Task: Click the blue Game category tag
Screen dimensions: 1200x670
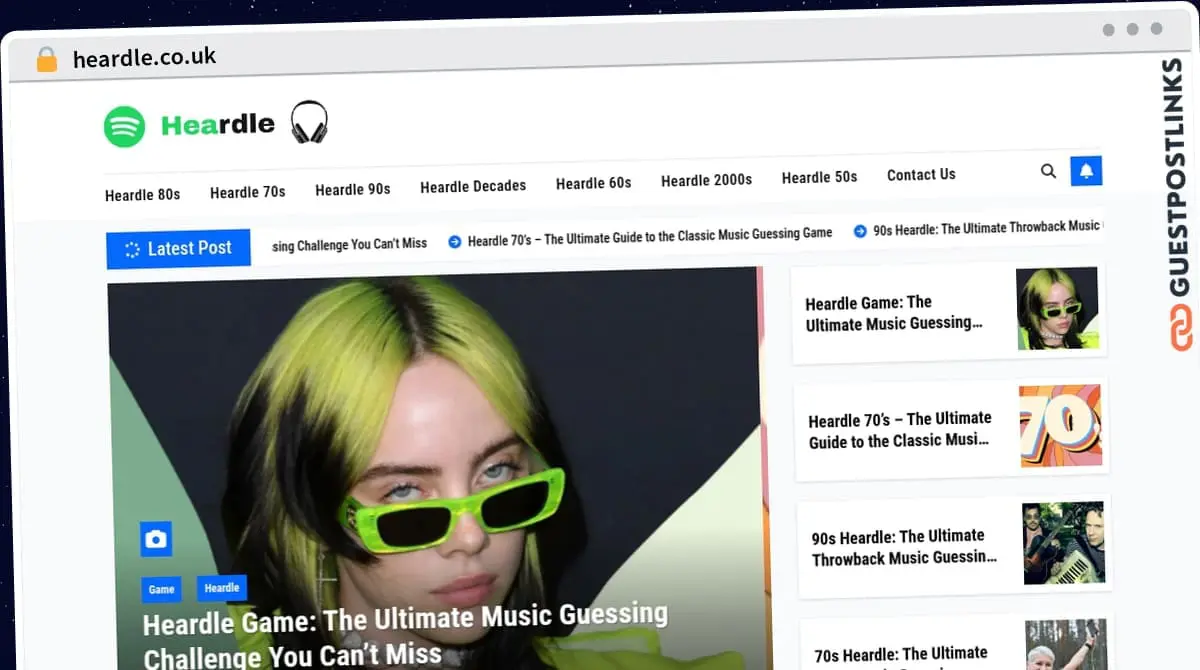Action: coord(162,589)
